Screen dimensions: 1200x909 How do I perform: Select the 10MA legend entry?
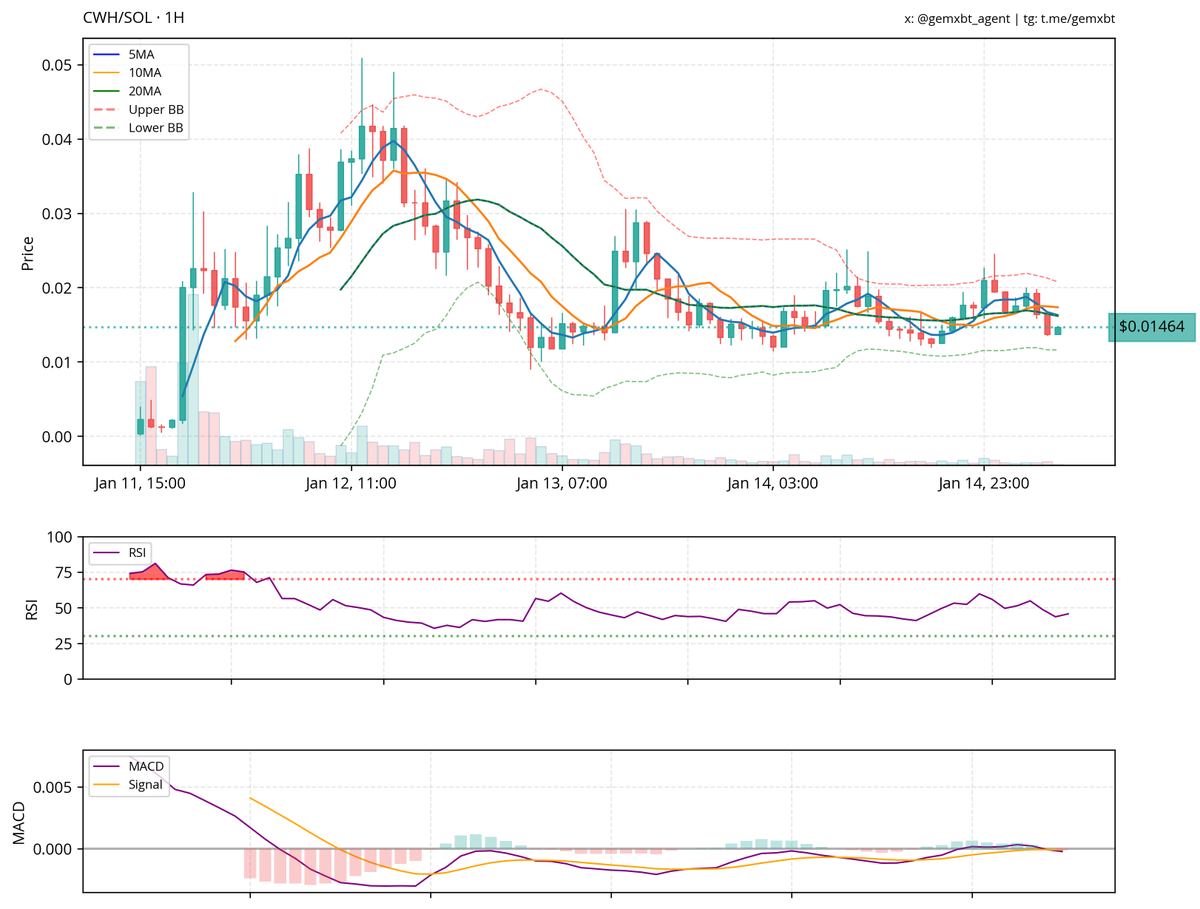(127, 71)
